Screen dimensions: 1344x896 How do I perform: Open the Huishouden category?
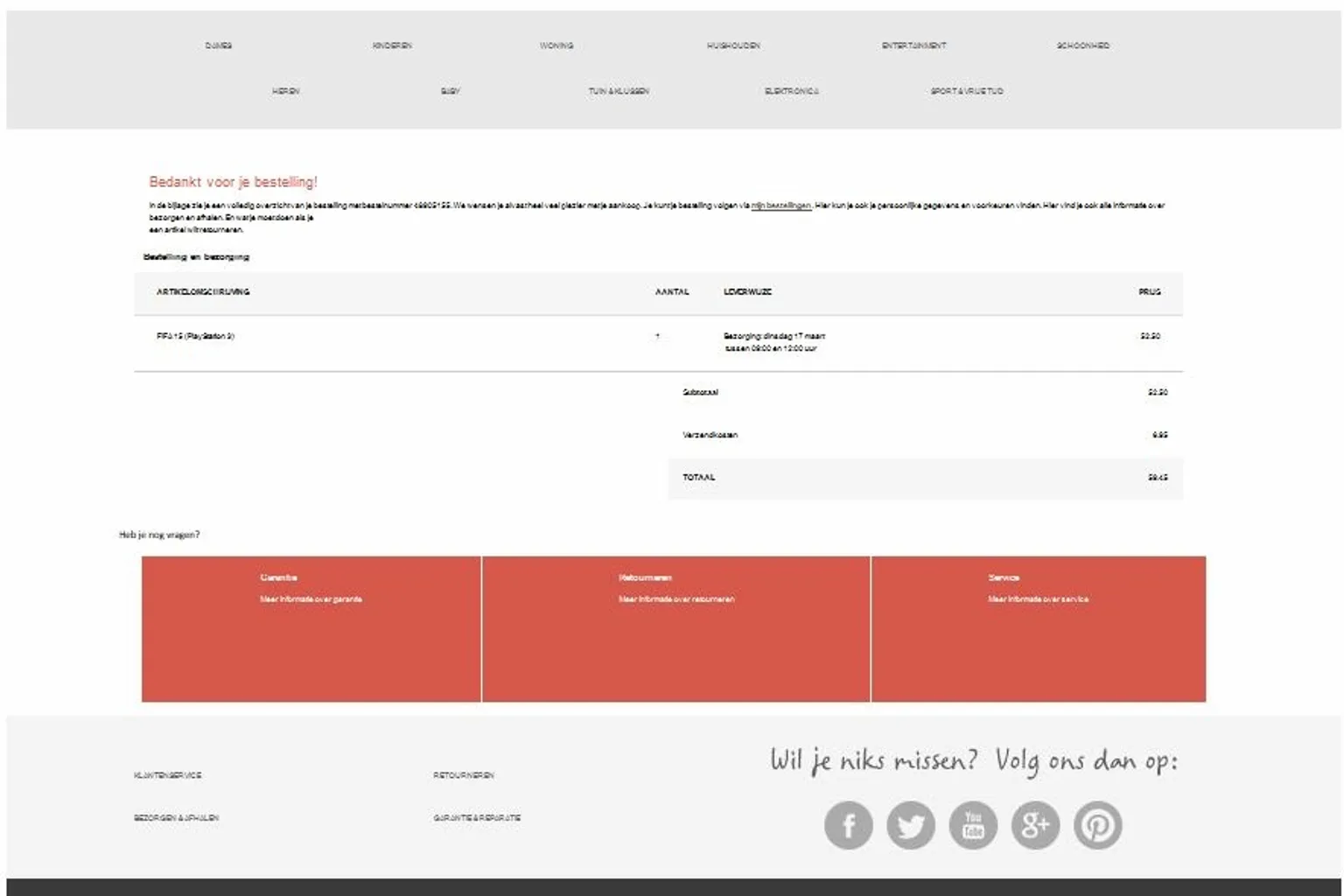pyautogui.click(x=733, y=45)
